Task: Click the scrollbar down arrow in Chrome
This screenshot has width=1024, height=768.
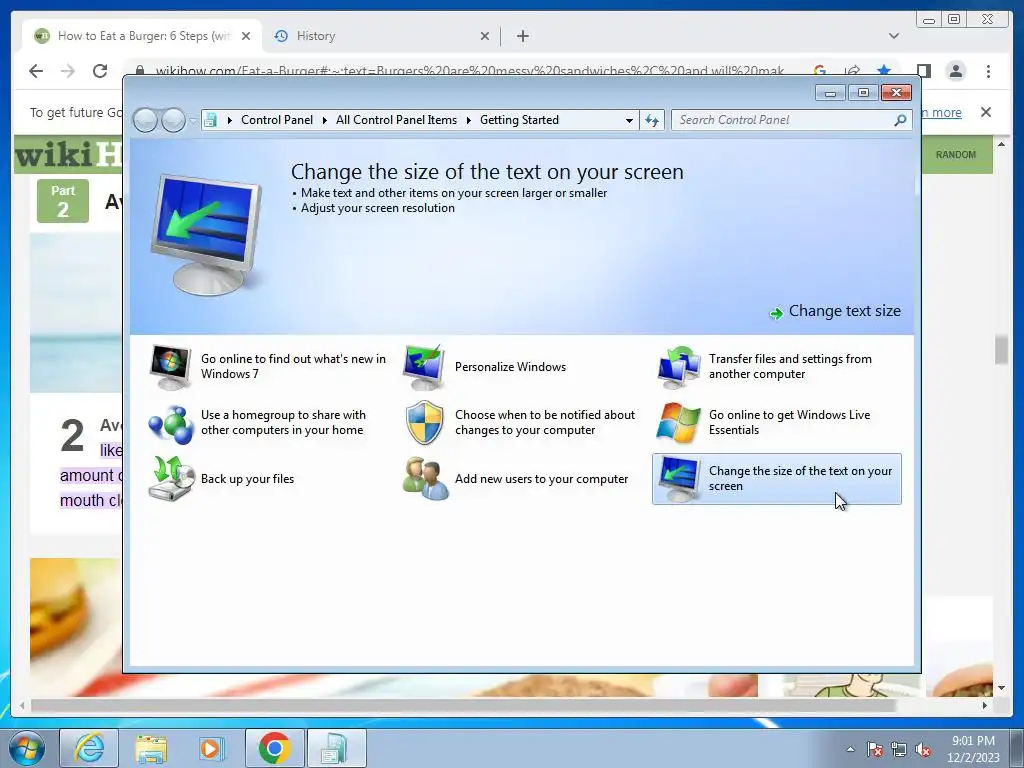Action: (1002, 688)
